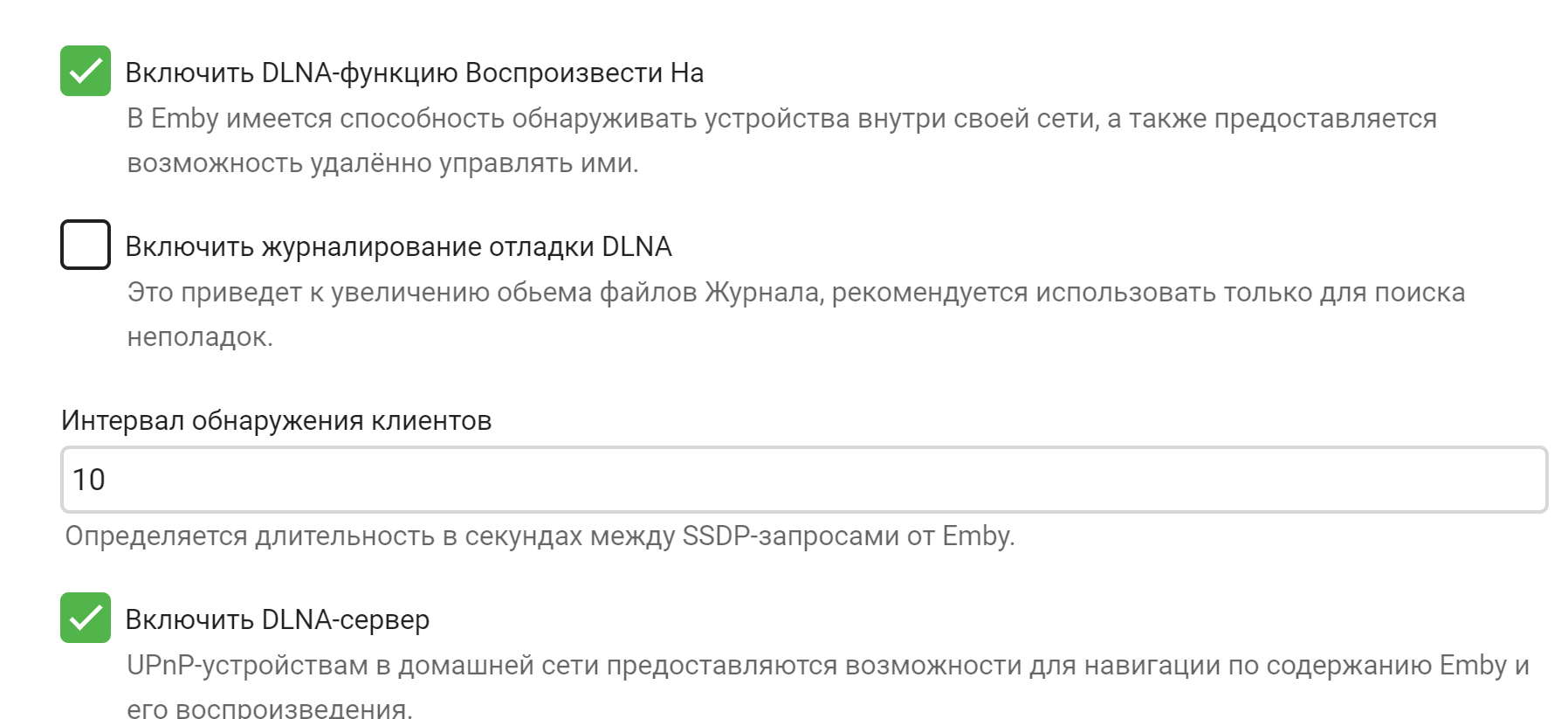1568x719 pixels.
Task: Click the SSDP request duration hint text
Action: [540, 536]
